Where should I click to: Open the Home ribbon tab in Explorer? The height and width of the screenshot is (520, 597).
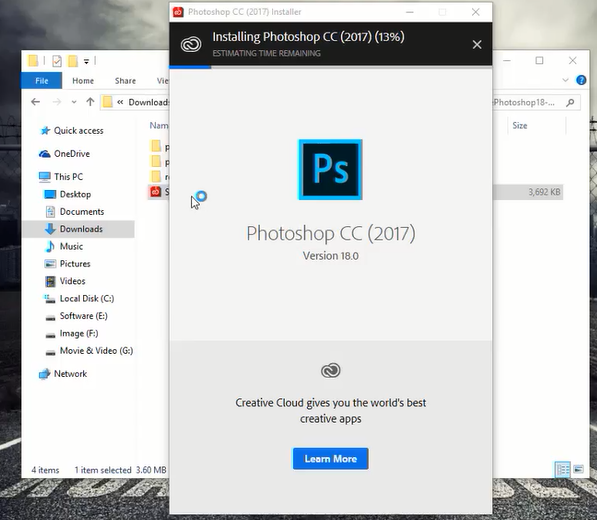(x=83, y=81)
